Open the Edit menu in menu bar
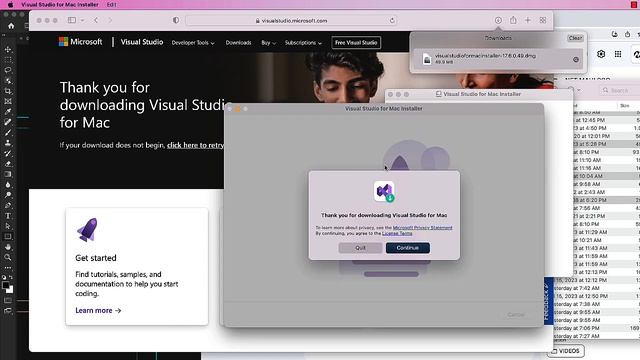 pyautogui.click(x=111, y=4)
